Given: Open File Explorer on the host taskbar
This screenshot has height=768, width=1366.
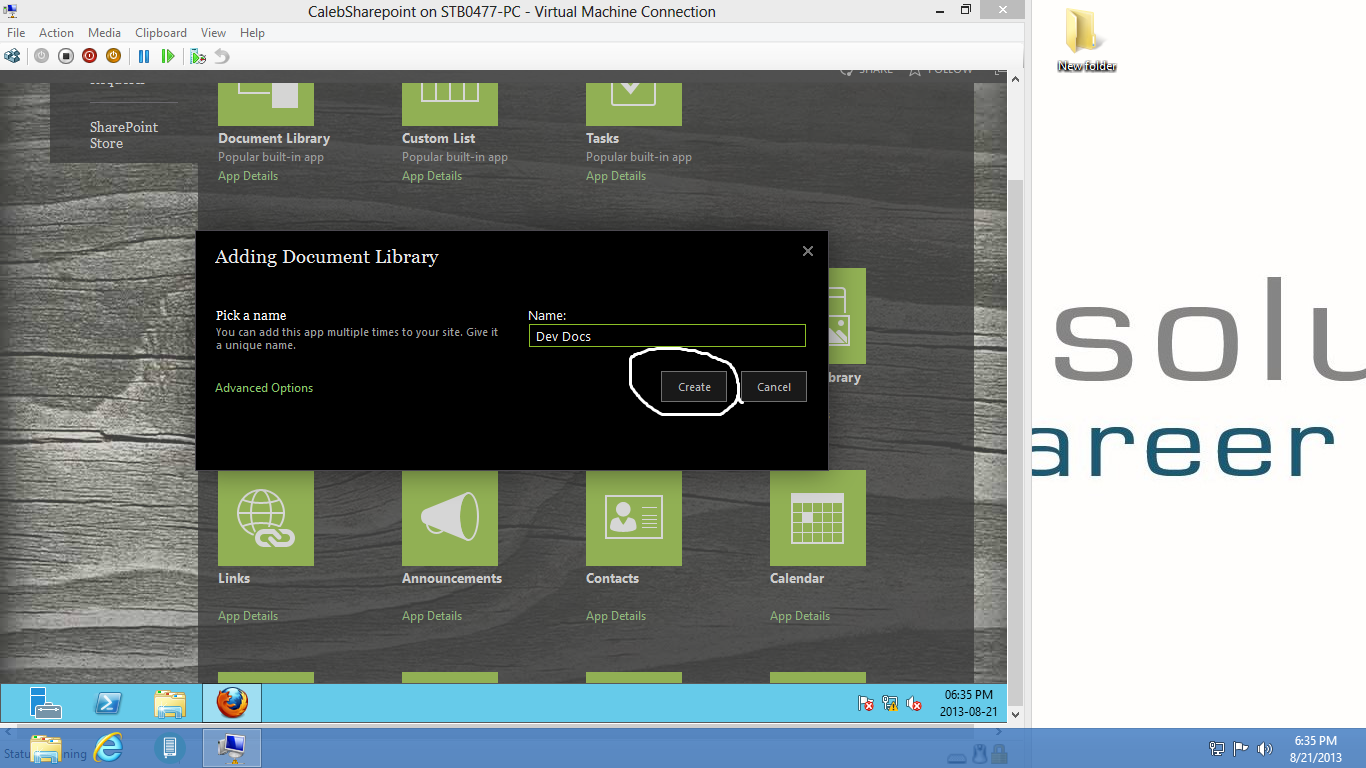Looking at the screenshot, I should point(45,748).
